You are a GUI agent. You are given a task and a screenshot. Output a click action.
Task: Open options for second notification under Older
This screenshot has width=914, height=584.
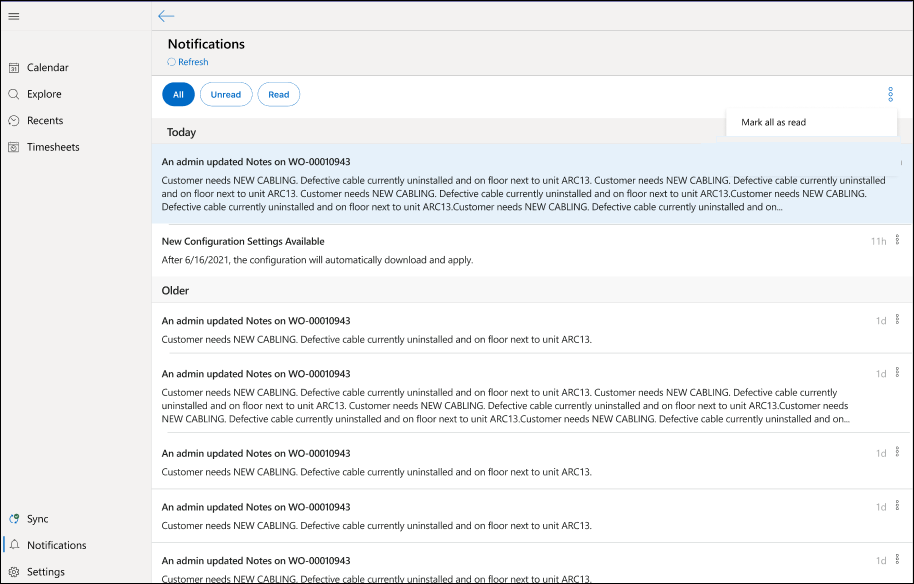[897, 372]
